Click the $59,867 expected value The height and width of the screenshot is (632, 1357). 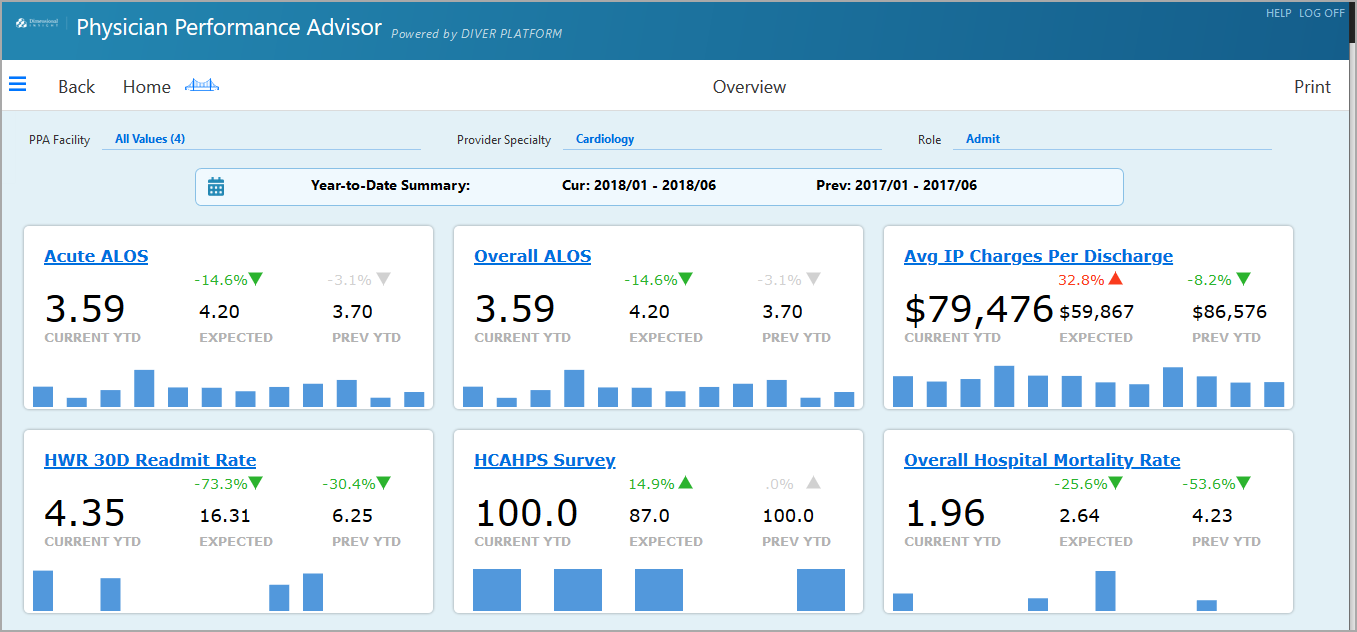[1096, 312]
